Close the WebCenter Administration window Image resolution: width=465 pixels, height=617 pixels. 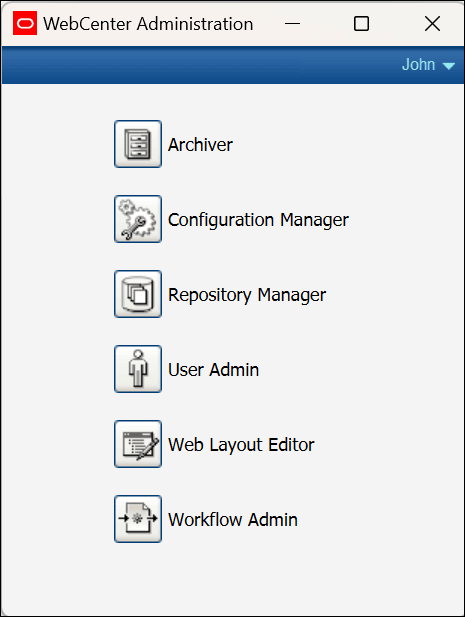pyautogui.click(x=432, y=24)
